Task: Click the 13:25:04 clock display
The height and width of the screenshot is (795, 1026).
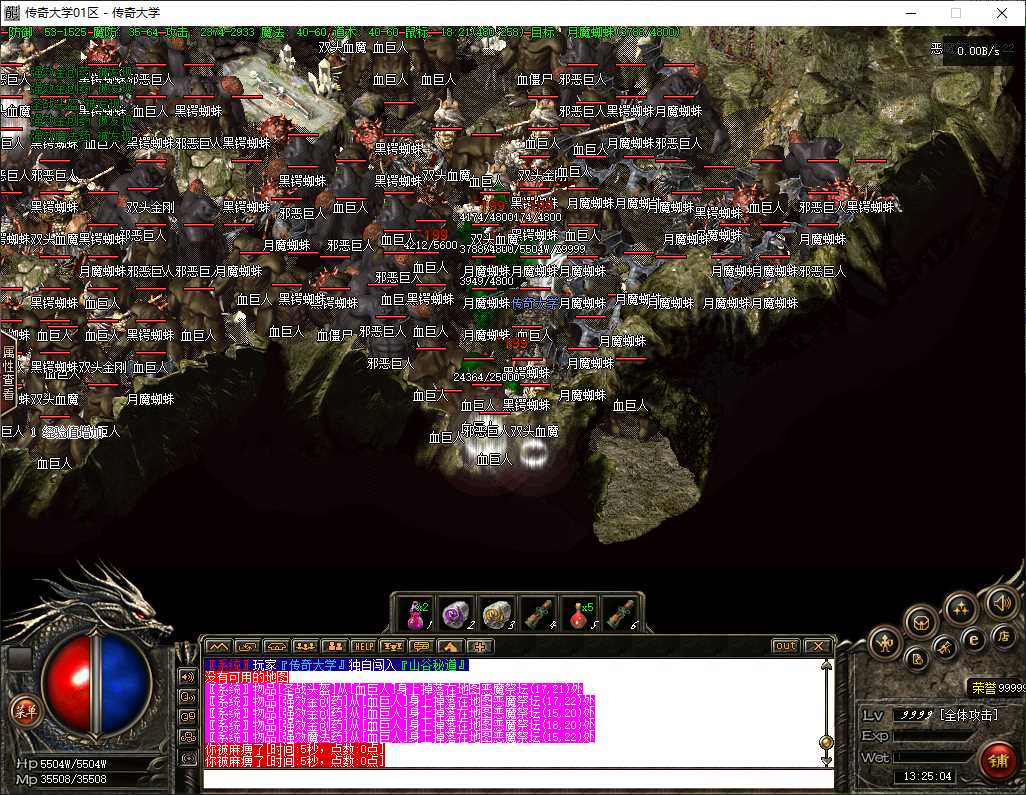Action: point(927,776)
